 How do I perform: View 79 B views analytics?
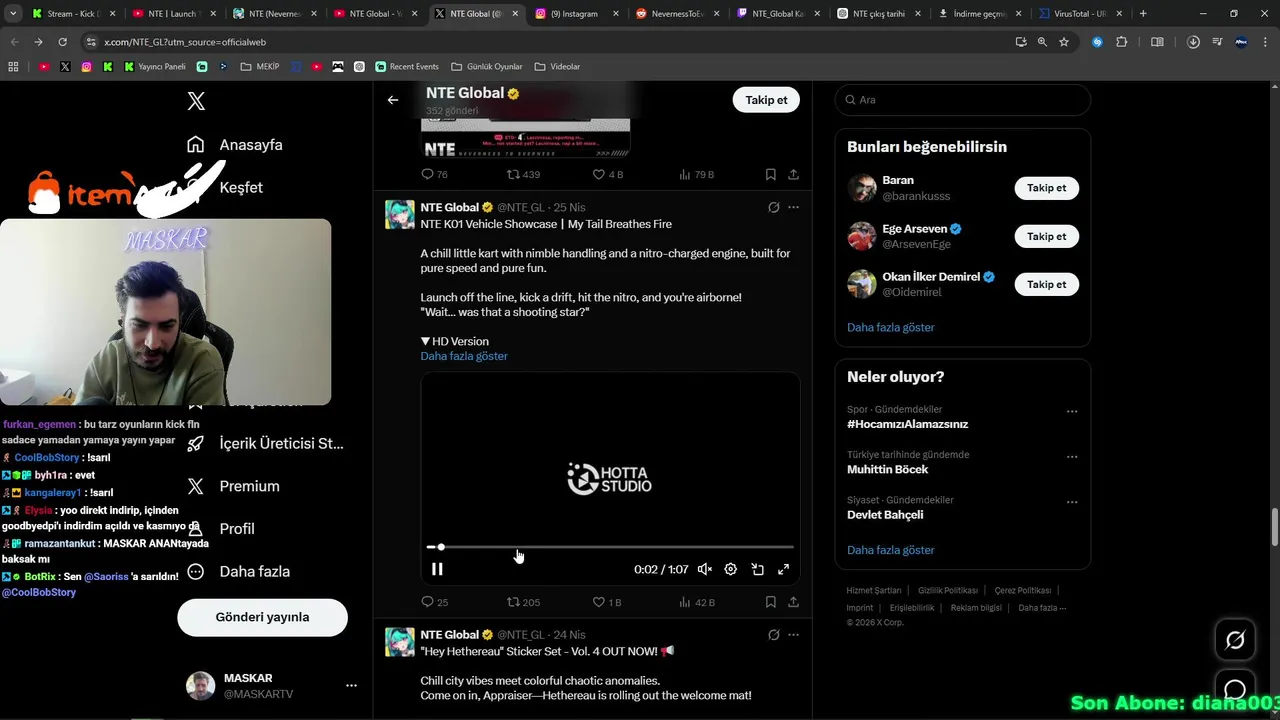(x=697, y=174)
